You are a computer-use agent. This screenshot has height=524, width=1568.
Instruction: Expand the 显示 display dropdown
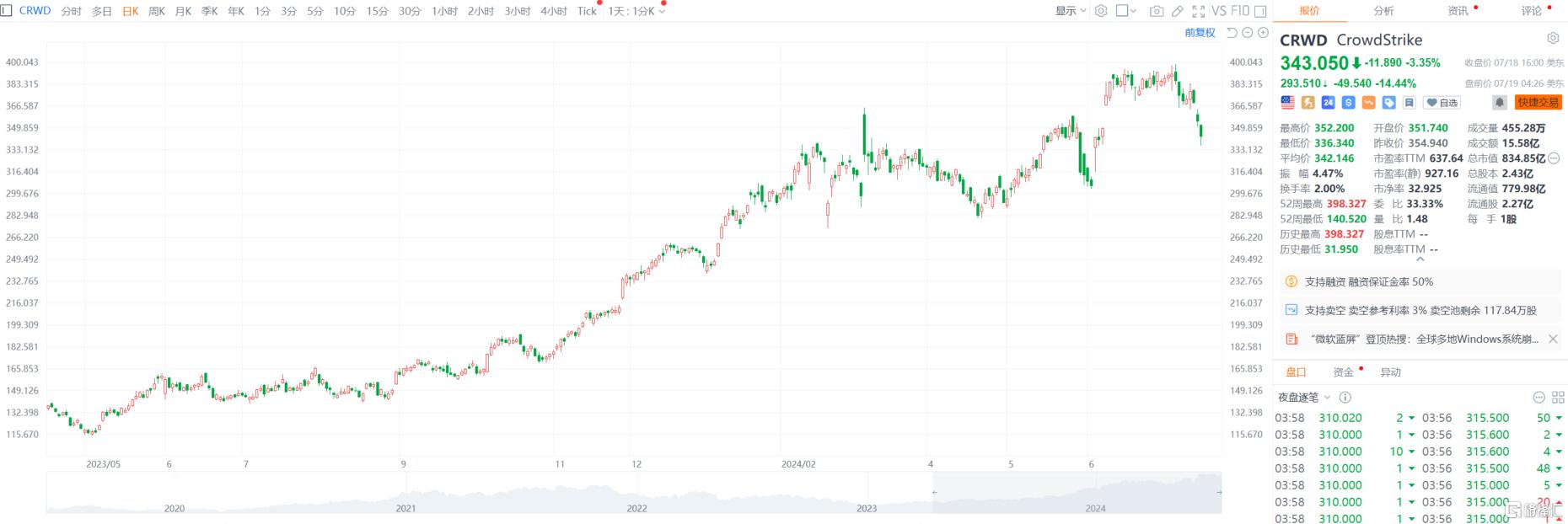[1071, 11]
